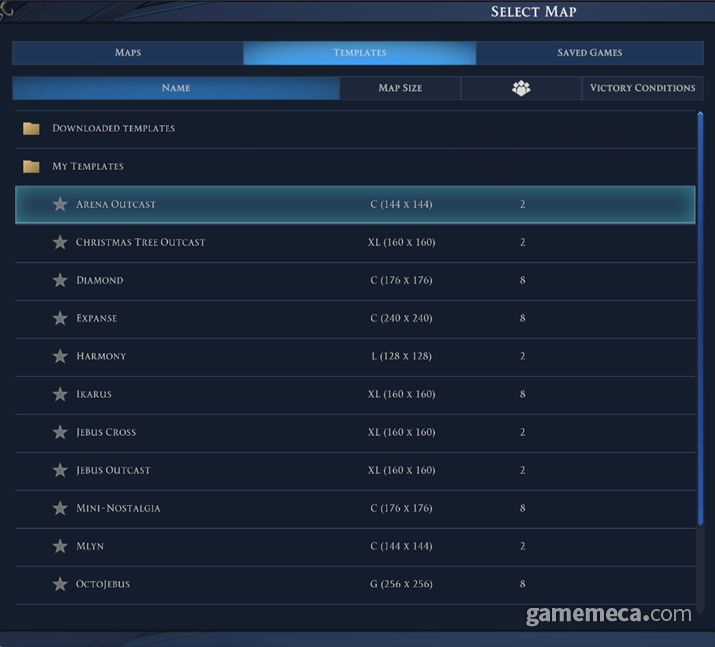715x647 pixels.
Task: Click the template list vertical scrollbar
Action: click(700, 320)
